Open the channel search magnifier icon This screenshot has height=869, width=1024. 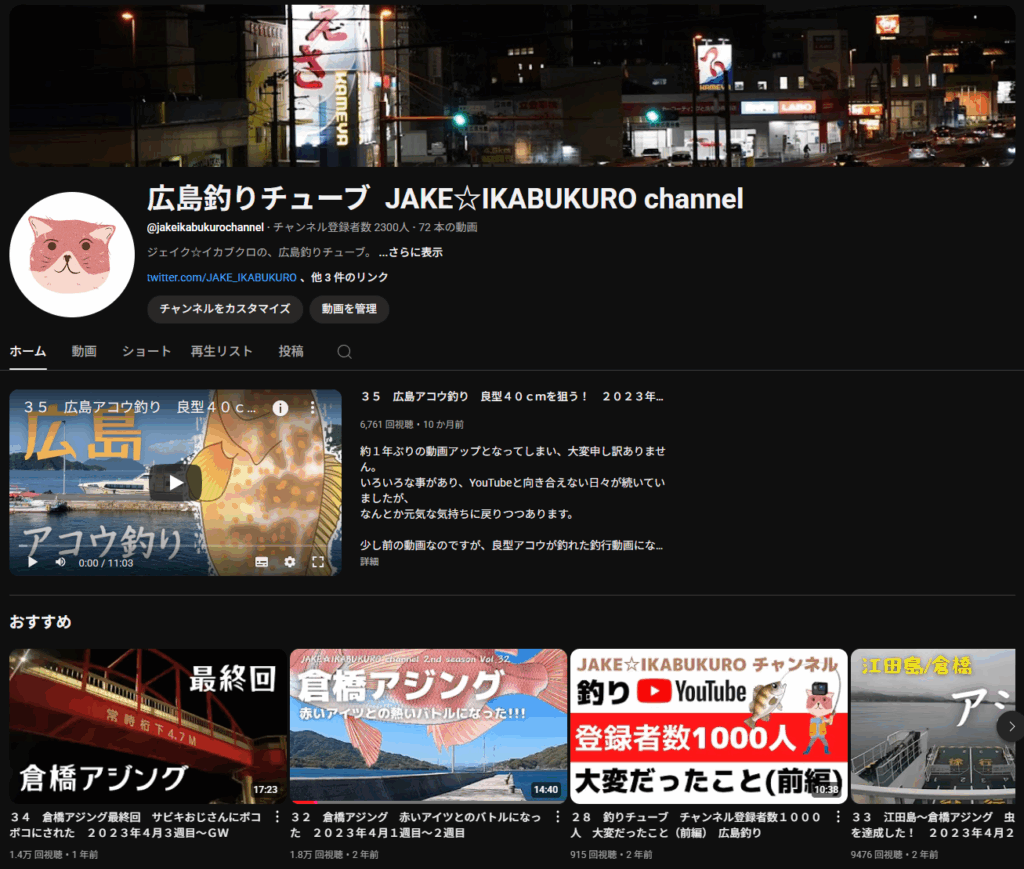(x=344, y=352)
